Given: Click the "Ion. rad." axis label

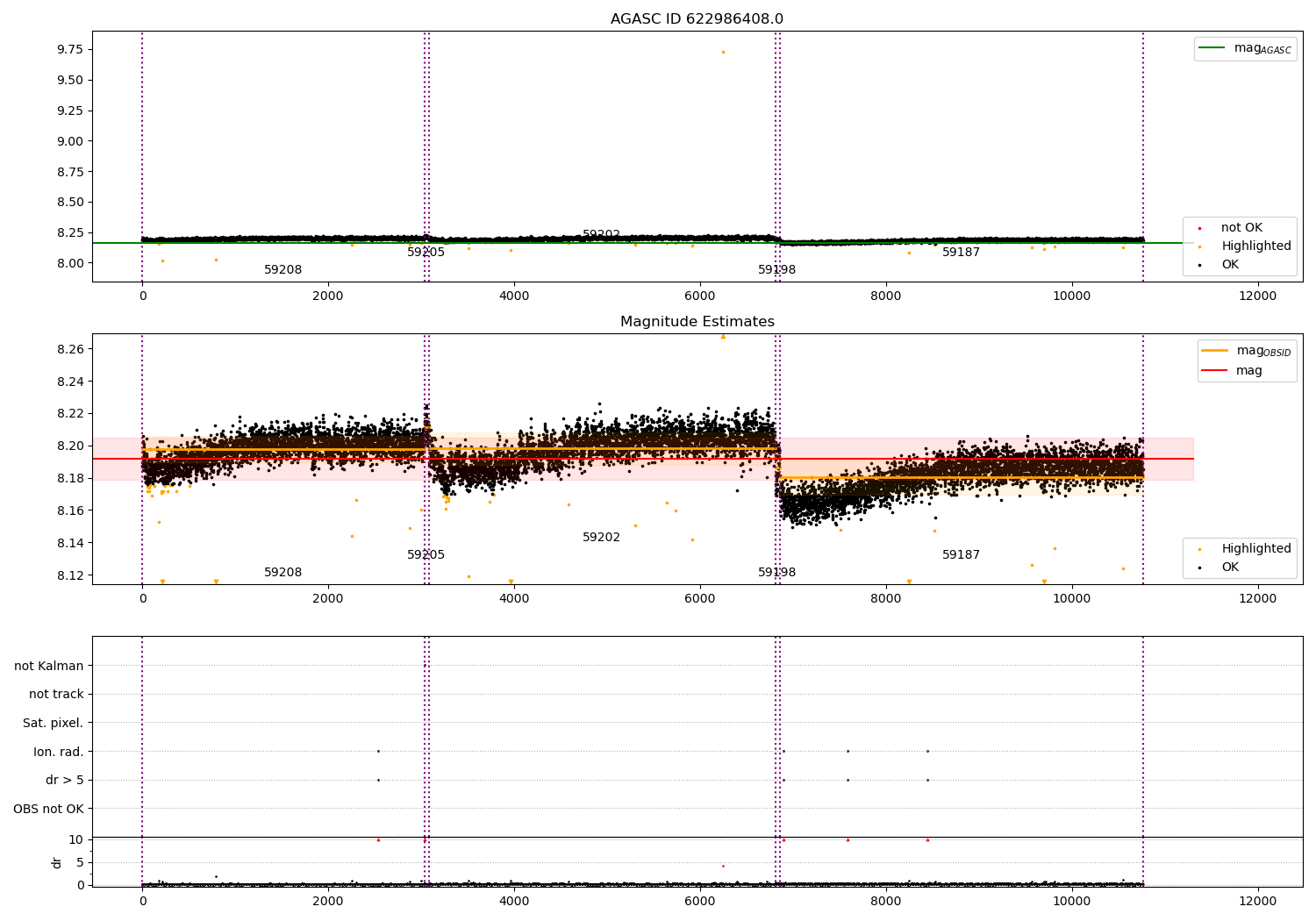Looking at the screenshot, I should pos(59,752).
